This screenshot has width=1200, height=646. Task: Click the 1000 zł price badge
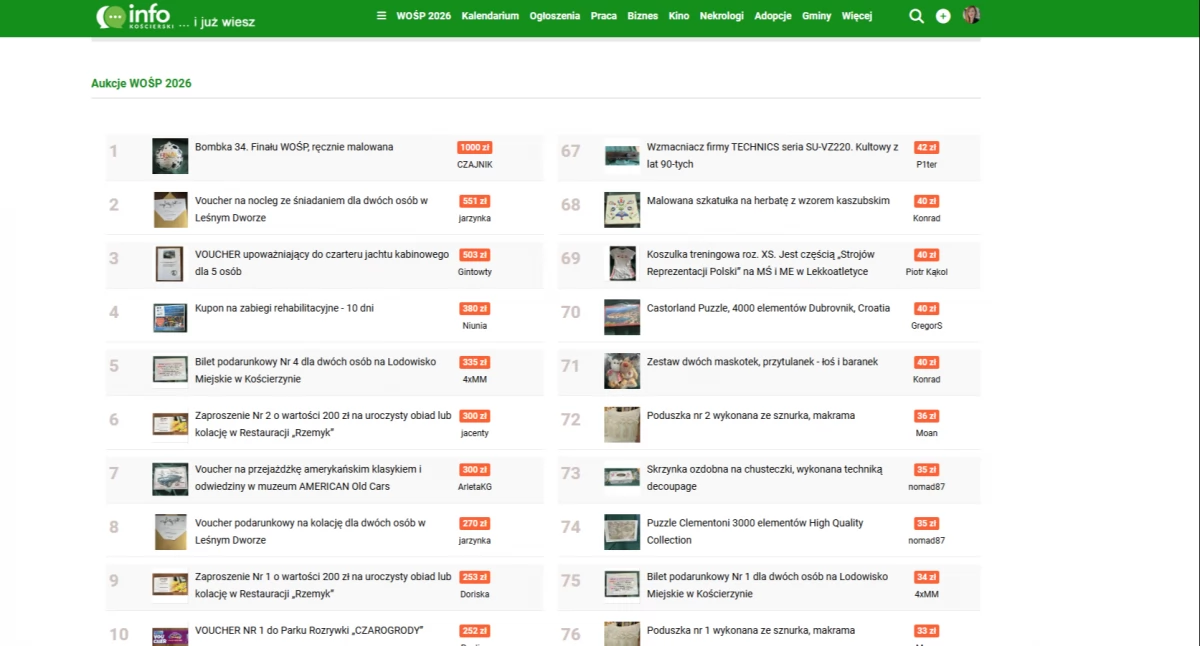click(475, 147)
